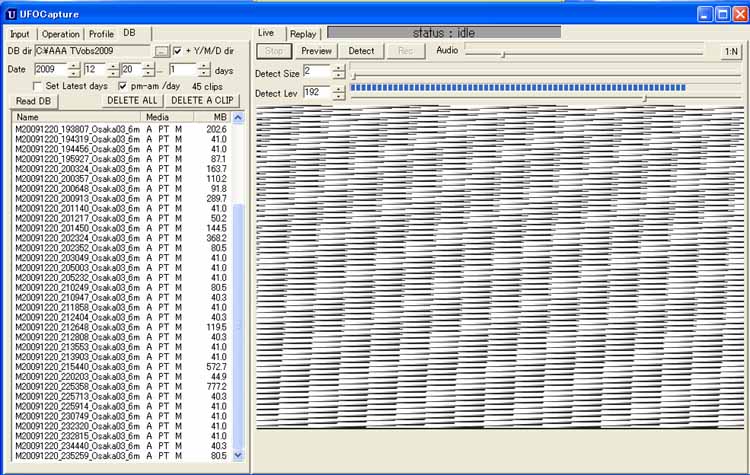This screenshot has height=475, width=750.
Task: Click the day 20 spinner arrows
Action: [148, 70]
